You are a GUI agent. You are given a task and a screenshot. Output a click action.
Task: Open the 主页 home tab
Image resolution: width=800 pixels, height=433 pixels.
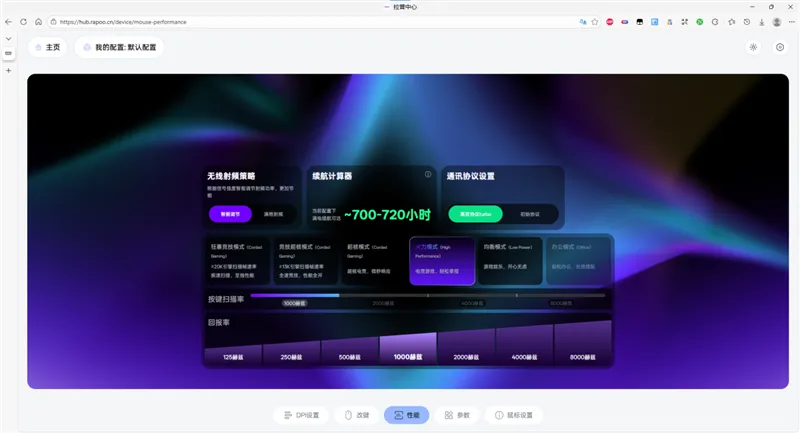coord(48,47)
